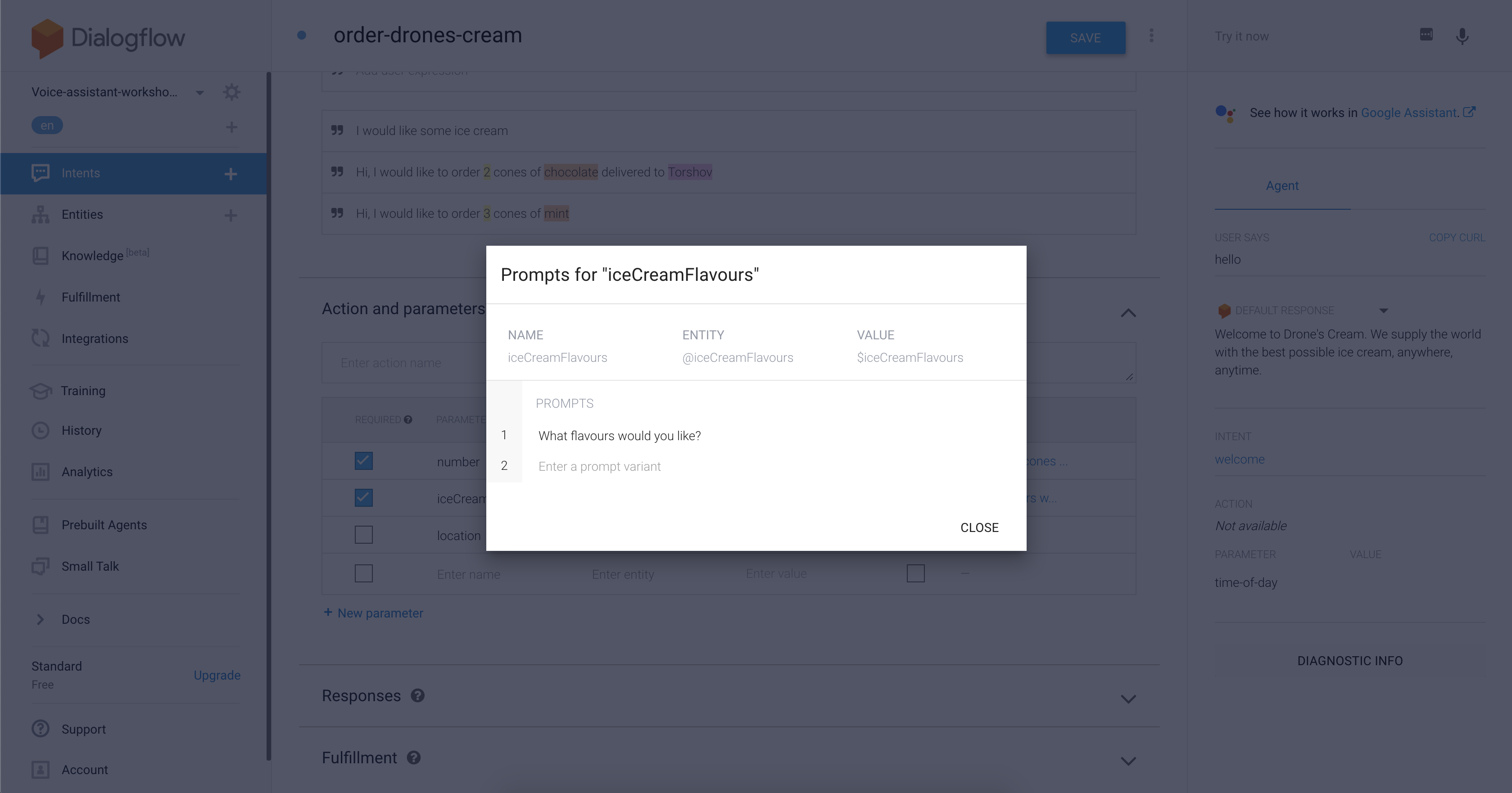This screenshot has width=1512, height=793.
Task: Click Enter a prompt variant field
Action: click(x=601, y=465)
